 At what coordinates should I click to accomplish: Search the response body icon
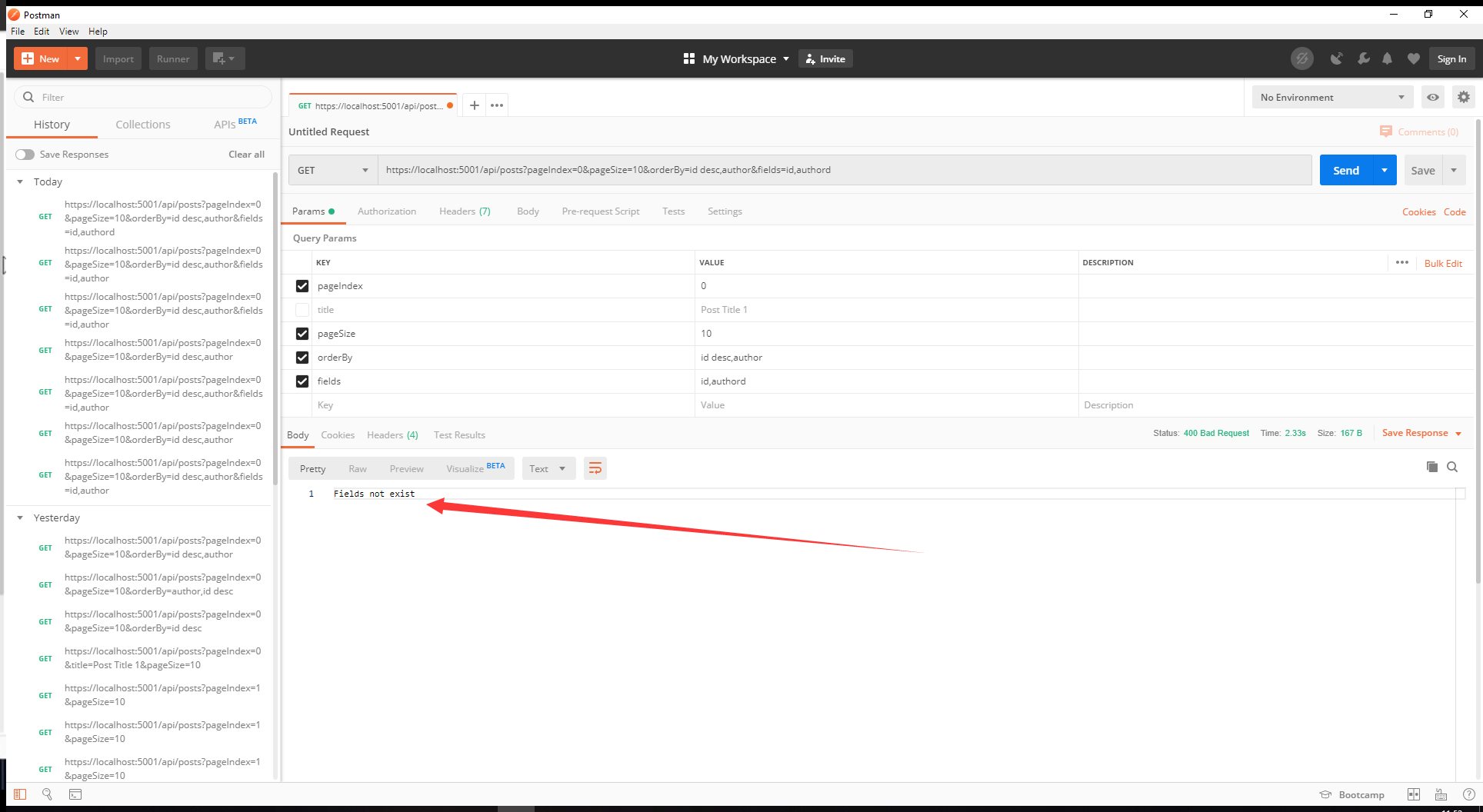[1452, 467]
